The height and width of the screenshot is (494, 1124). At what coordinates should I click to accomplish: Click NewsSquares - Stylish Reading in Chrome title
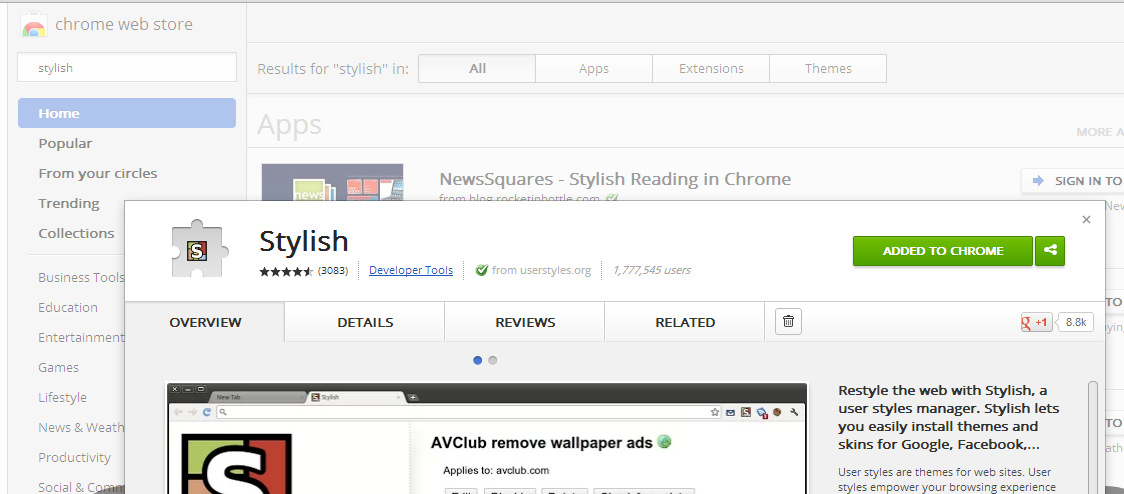click(x=615, y=179)
